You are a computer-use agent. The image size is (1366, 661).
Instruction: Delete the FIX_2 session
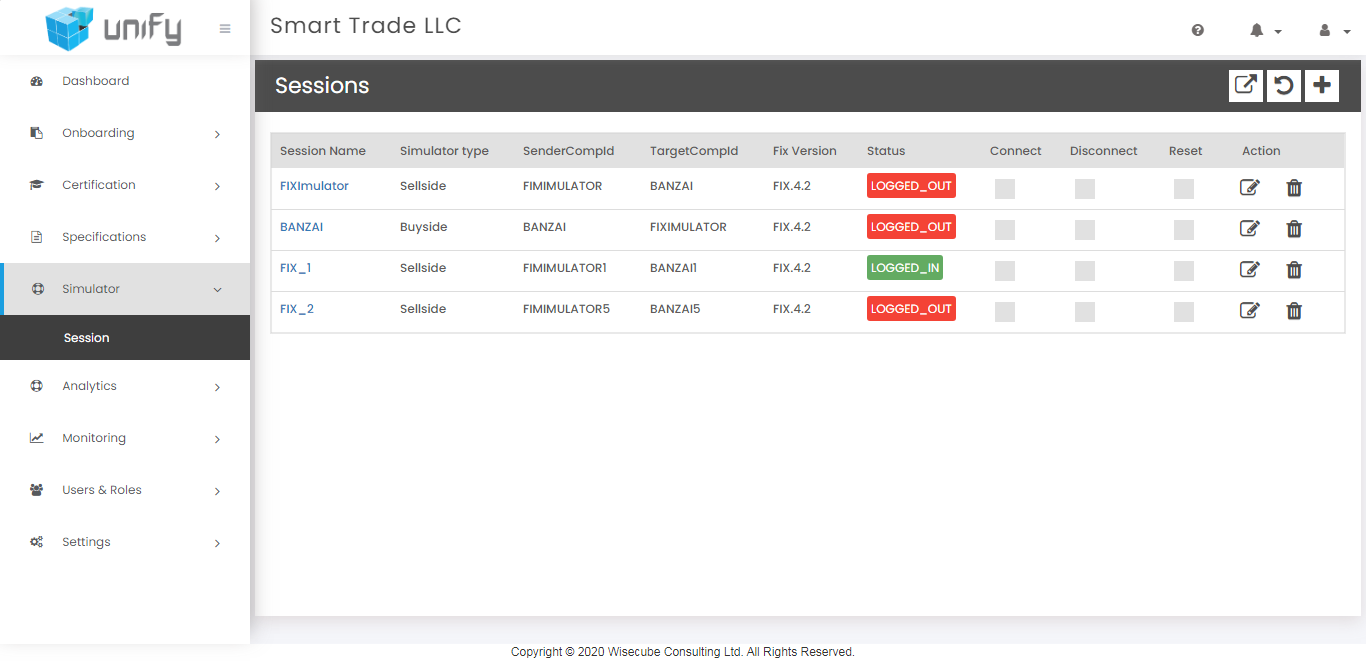1294,310
